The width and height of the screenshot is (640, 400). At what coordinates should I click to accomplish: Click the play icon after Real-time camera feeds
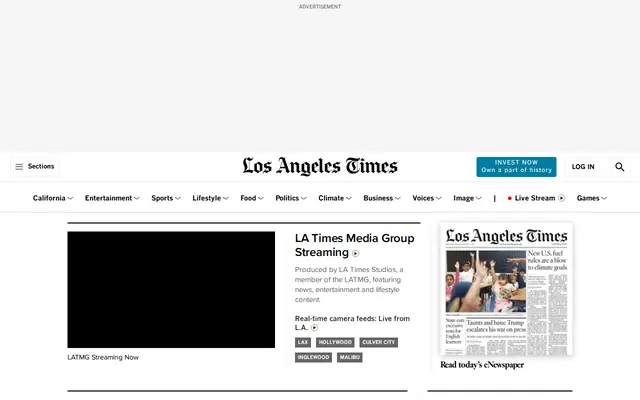point(314,327)
